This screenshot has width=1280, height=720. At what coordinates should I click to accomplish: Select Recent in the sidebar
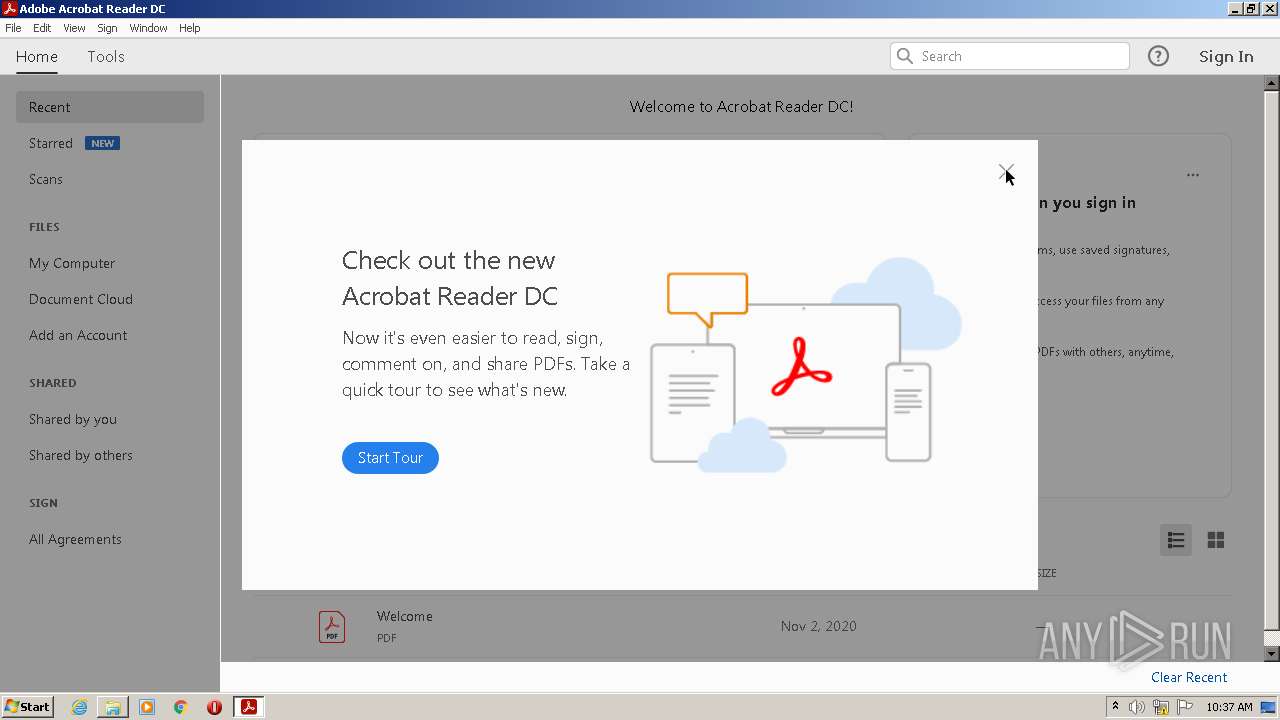coord(110,107)
